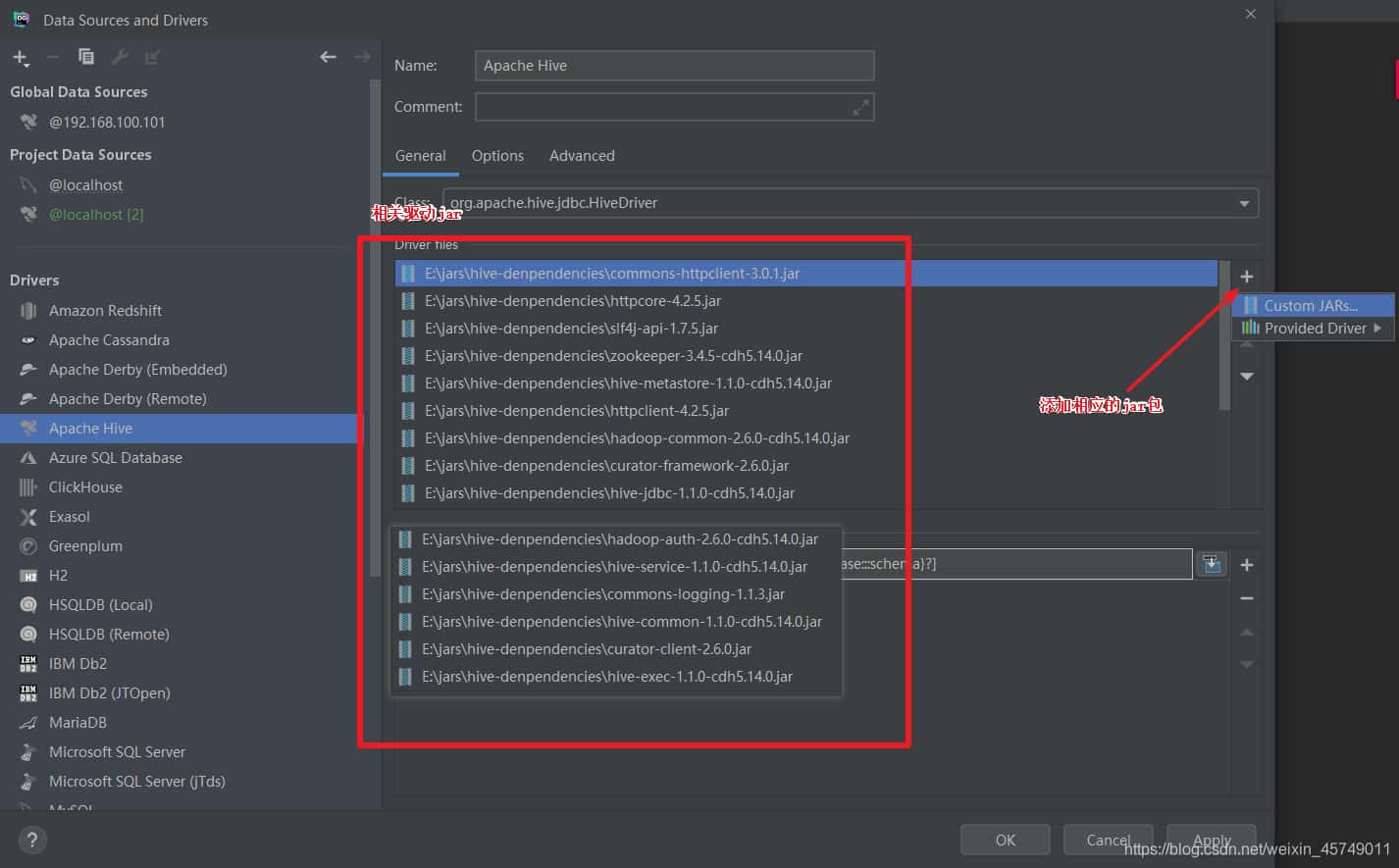Click the URL template insert icon
This screenshot has width=1399, height=868.
pyautogui.click(x=1212, y=564)
